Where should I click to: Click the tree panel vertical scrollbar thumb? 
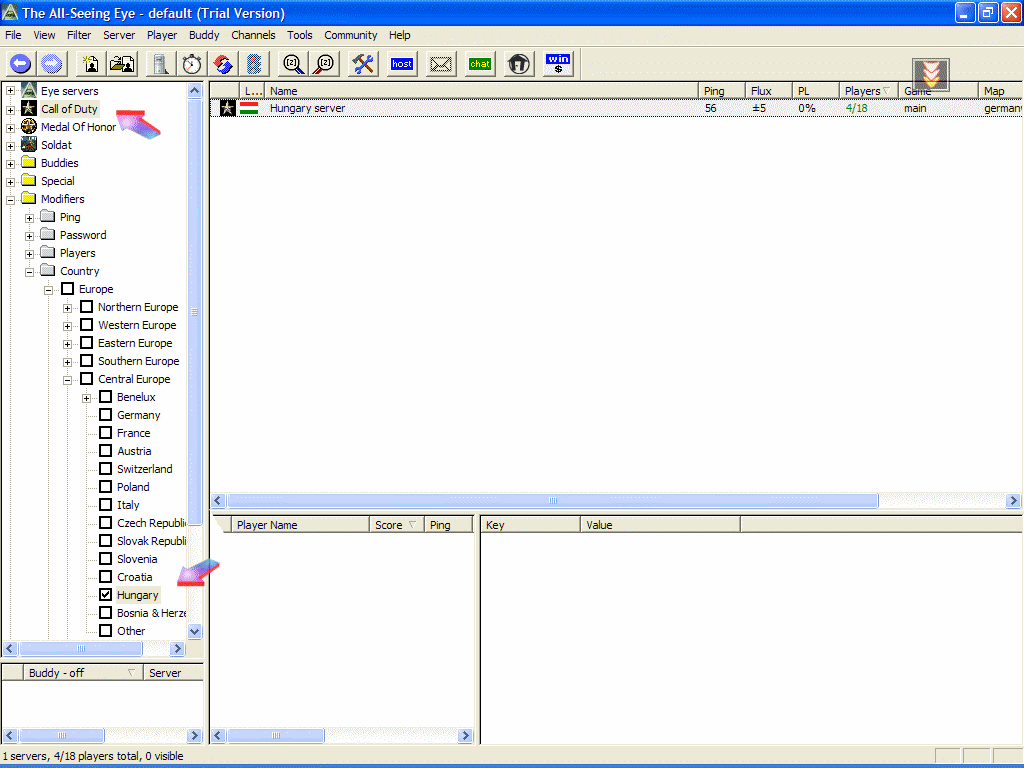(195, 312)
